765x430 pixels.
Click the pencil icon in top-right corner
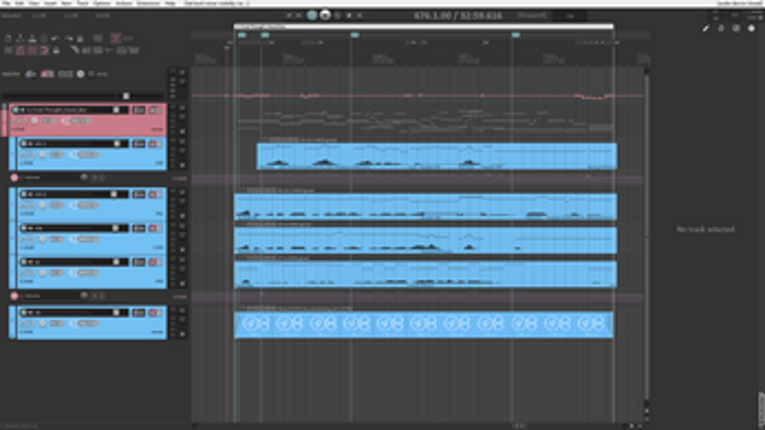[706, 28]
